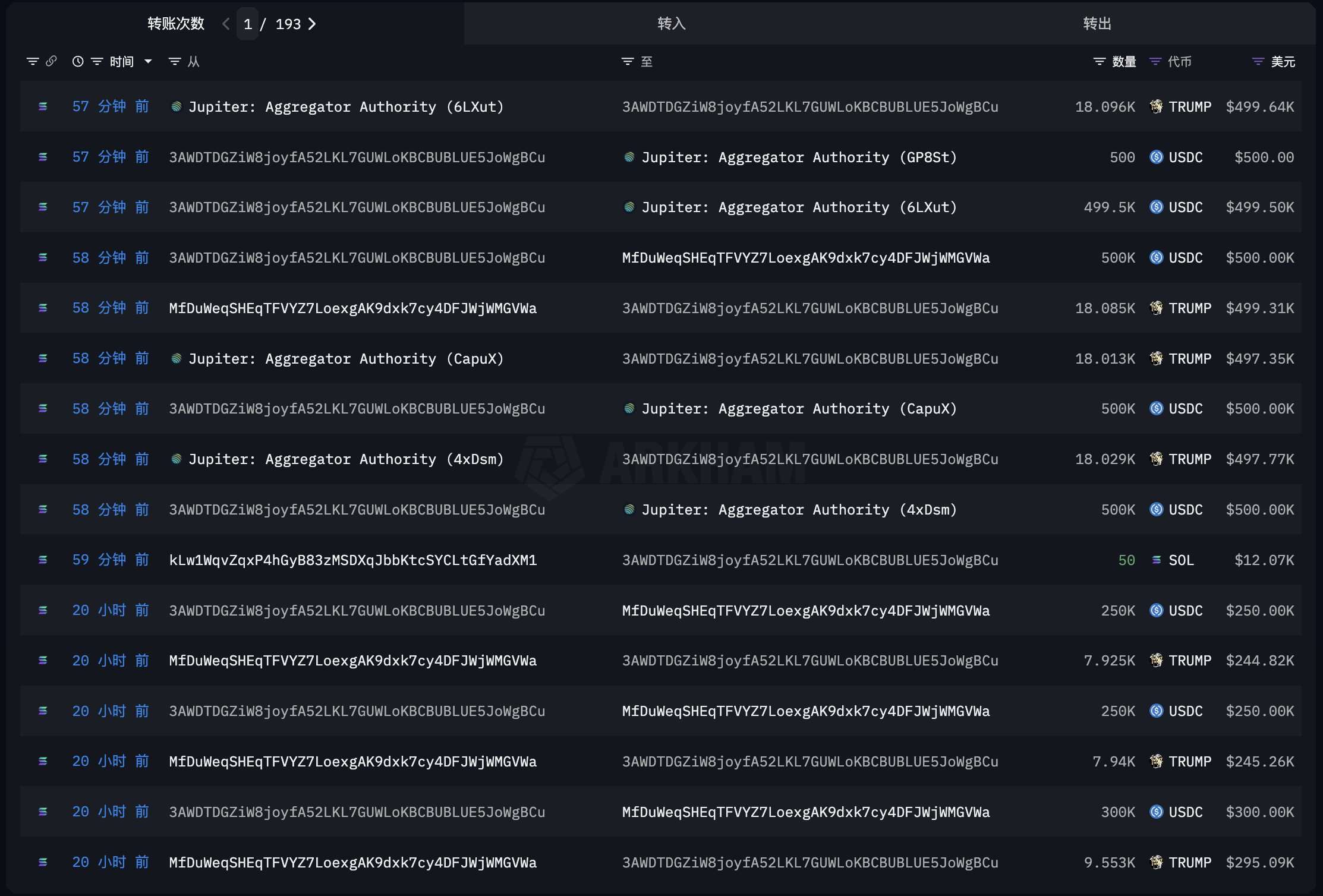Open the 从 column filter
The width and height of the screenshot is (1323, 896).
coord(175,62)
